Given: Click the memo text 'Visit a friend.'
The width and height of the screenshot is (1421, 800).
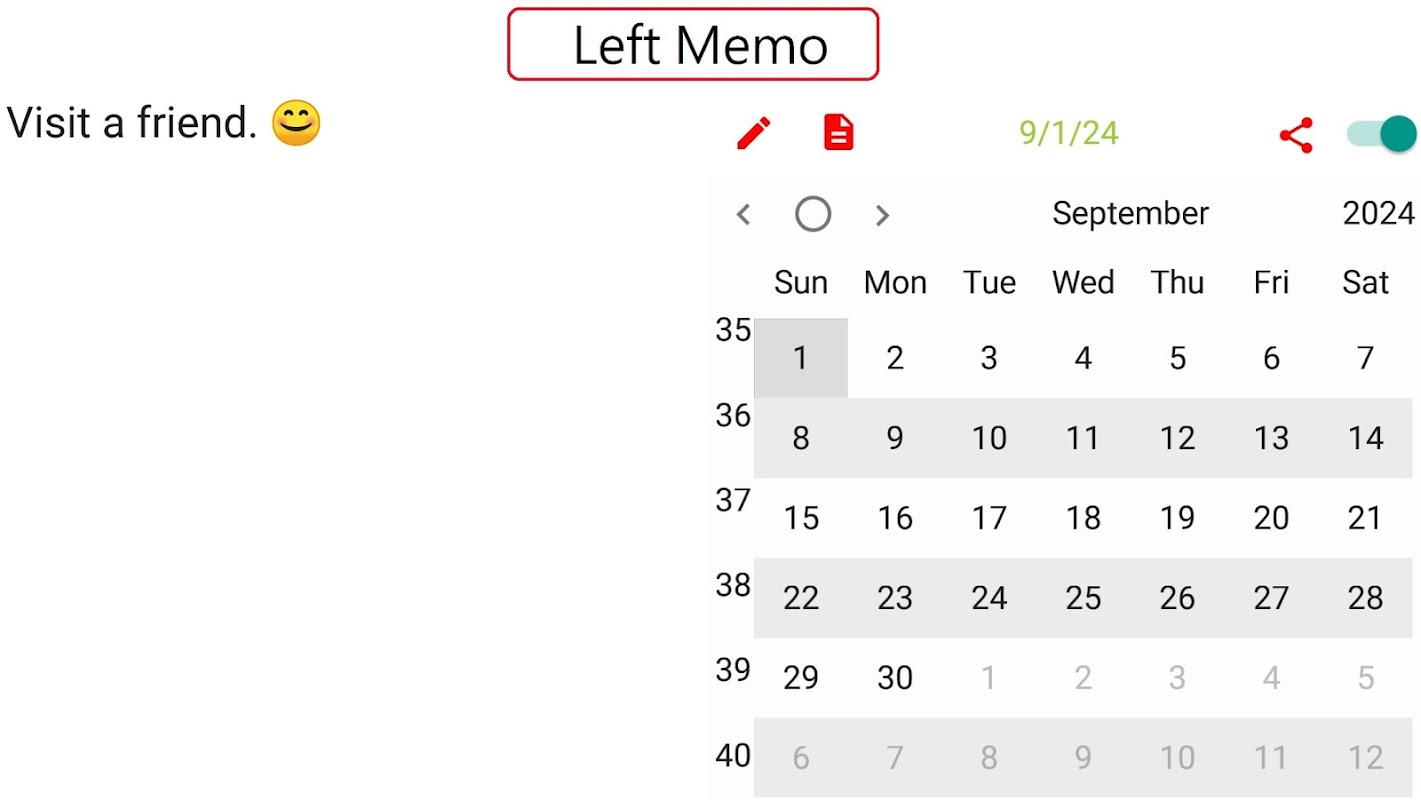Looking at the screenshot, I should 132,123.
